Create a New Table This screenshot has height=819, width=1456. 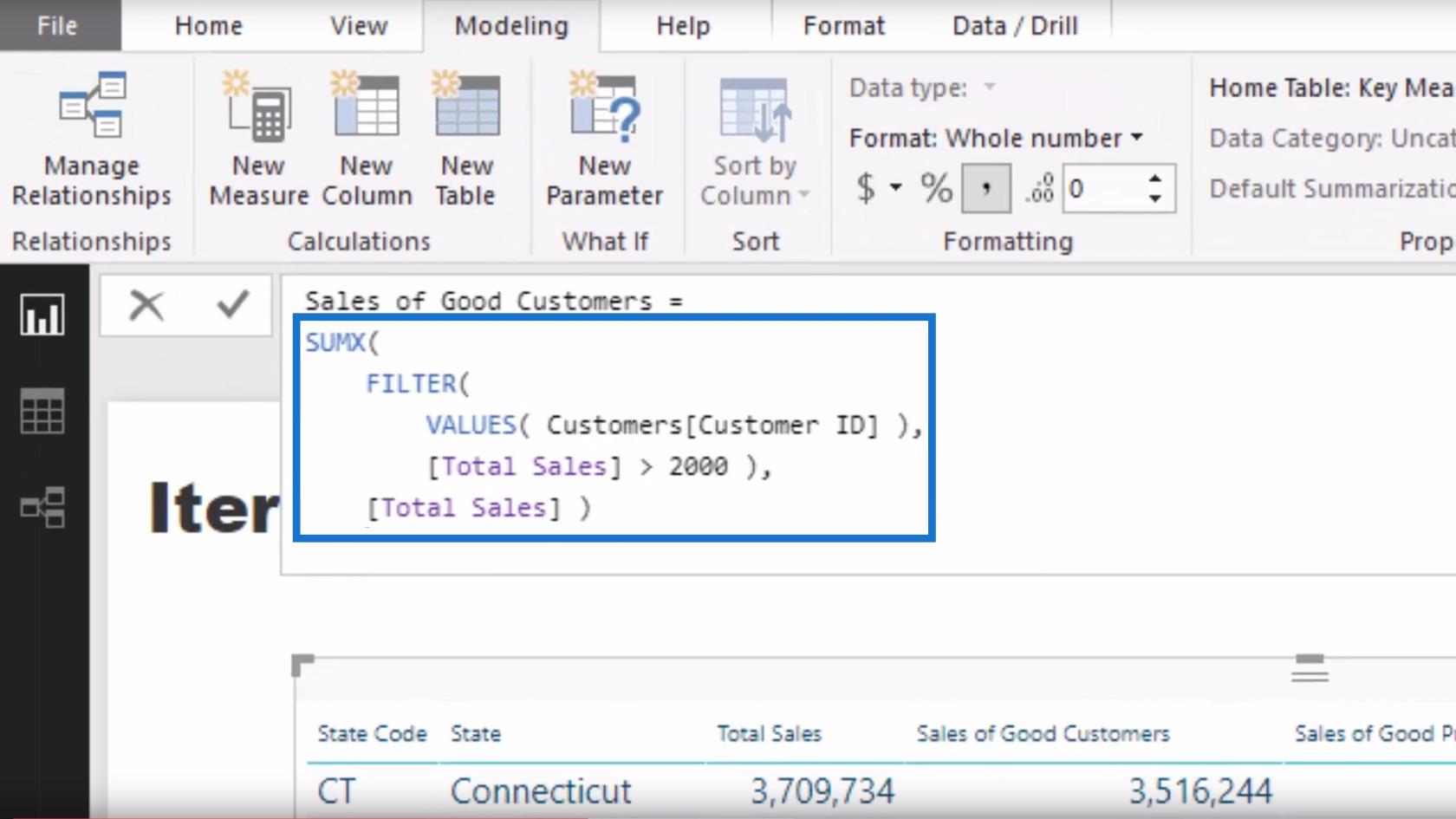[x=466, y=139]
